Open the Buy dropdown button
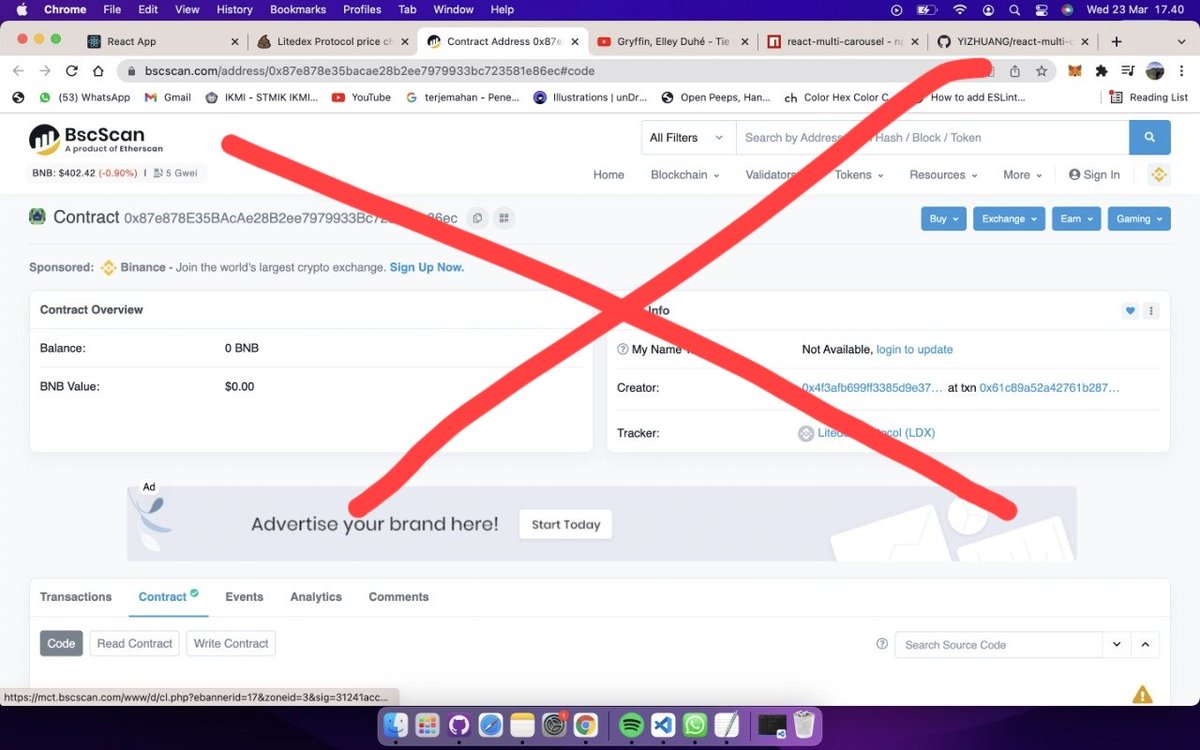This screenshot has height=750, width=1200. tap(944, 219)
